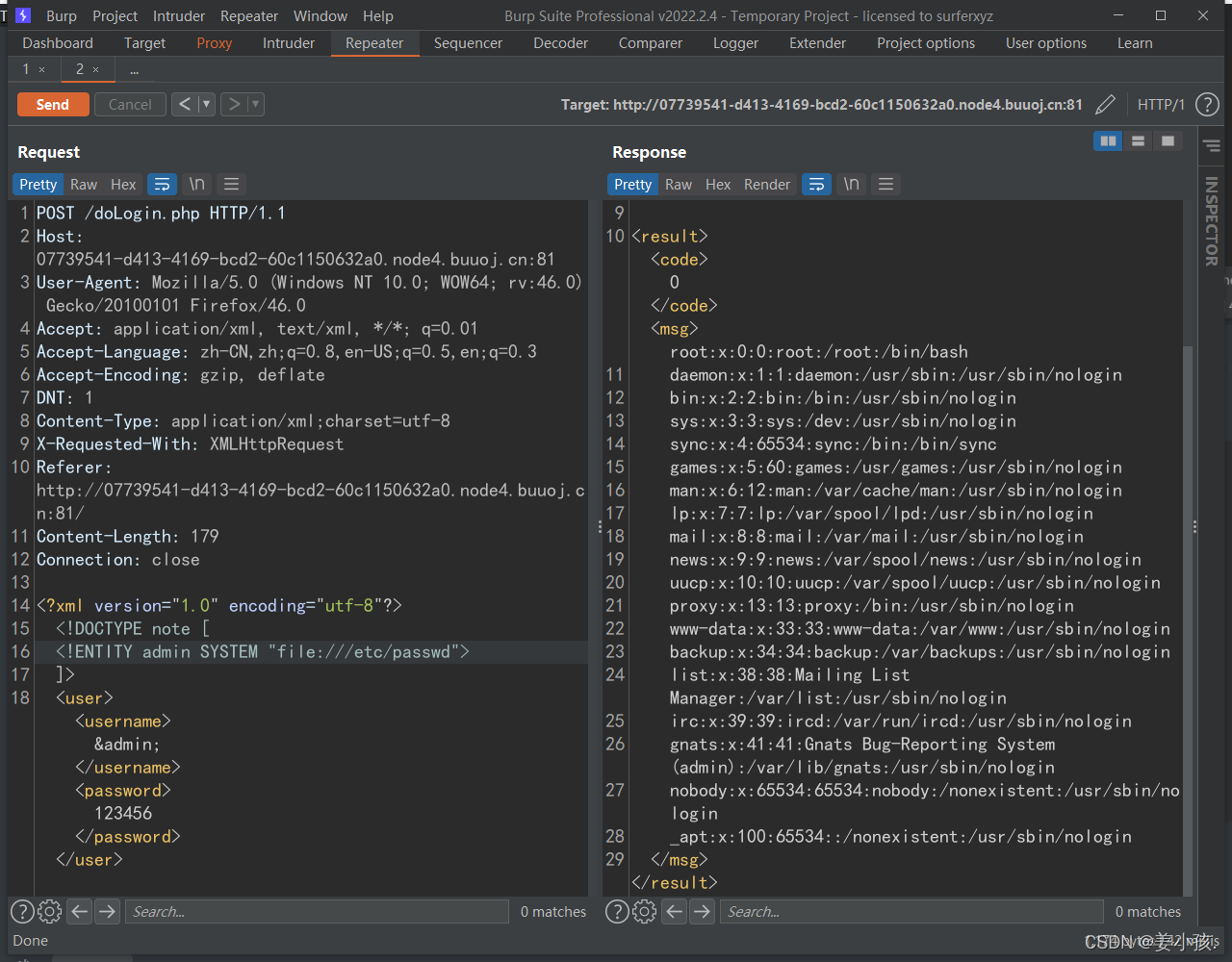
Task: Select Response Raw view tab
Action: (x=679, y=185)
